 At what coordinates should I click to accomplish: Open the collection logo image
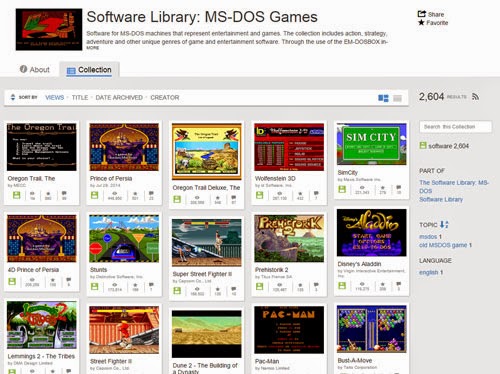click(49, 29)
